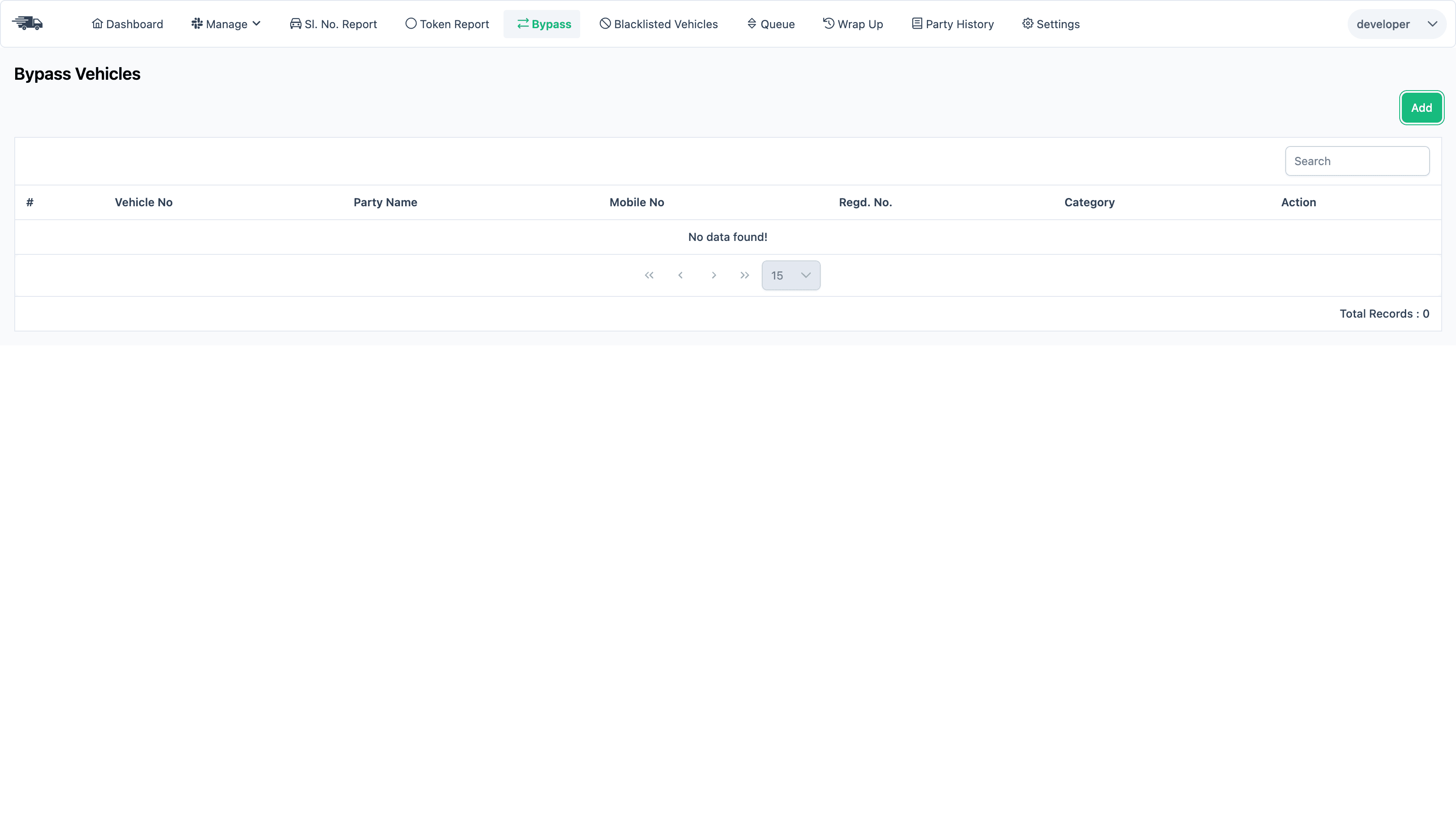The image size is (1456, 819).
Task: Open the page size dropdown showing 15
Action: tap(790, 275)
